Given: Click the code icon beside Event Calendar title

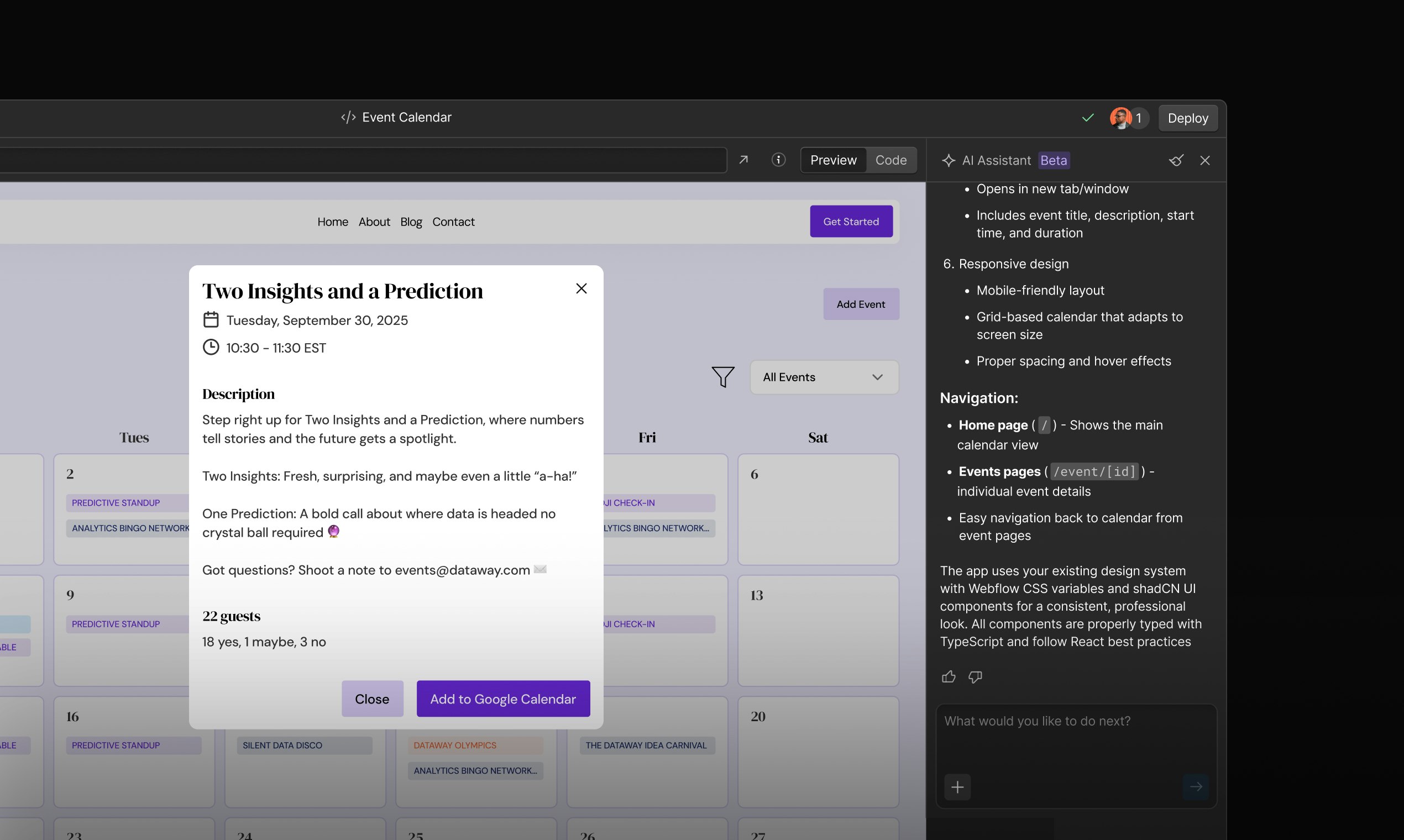Looking at the screenshot, I should pyautogui.click(x=348, y=117).
